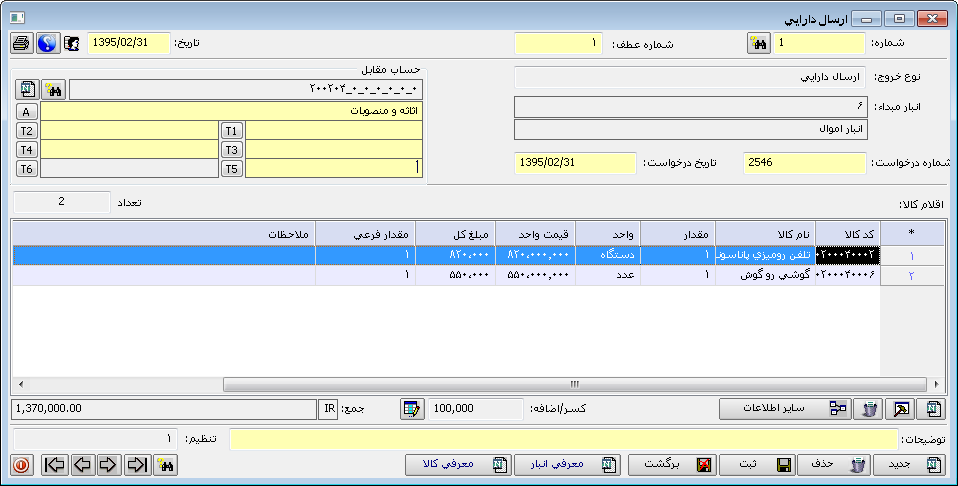Screen dimensions: 958x486
Task: Click the window system icon in title bar
Action: tap(18, 18)
